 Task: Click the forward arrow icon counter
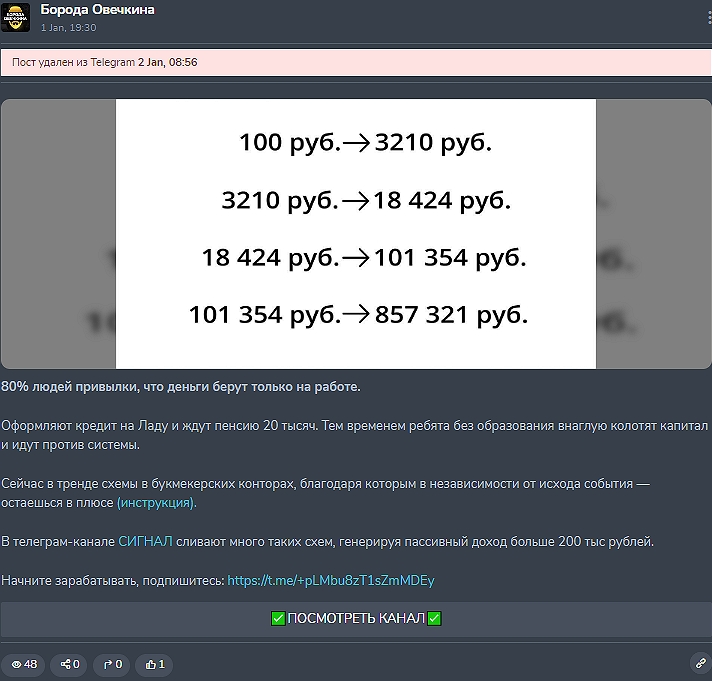click(x=112, y=664)
